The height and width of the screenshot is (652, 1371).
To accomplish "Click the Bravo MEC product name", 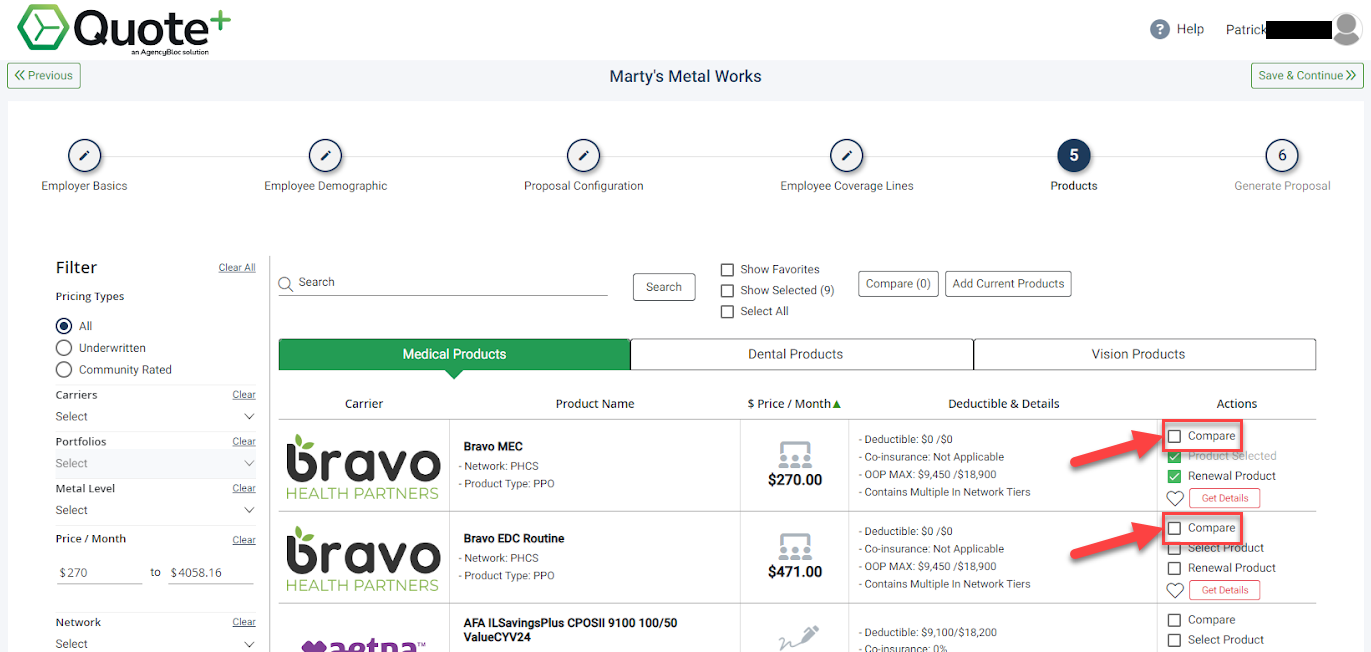I will [x=493, y=447].
